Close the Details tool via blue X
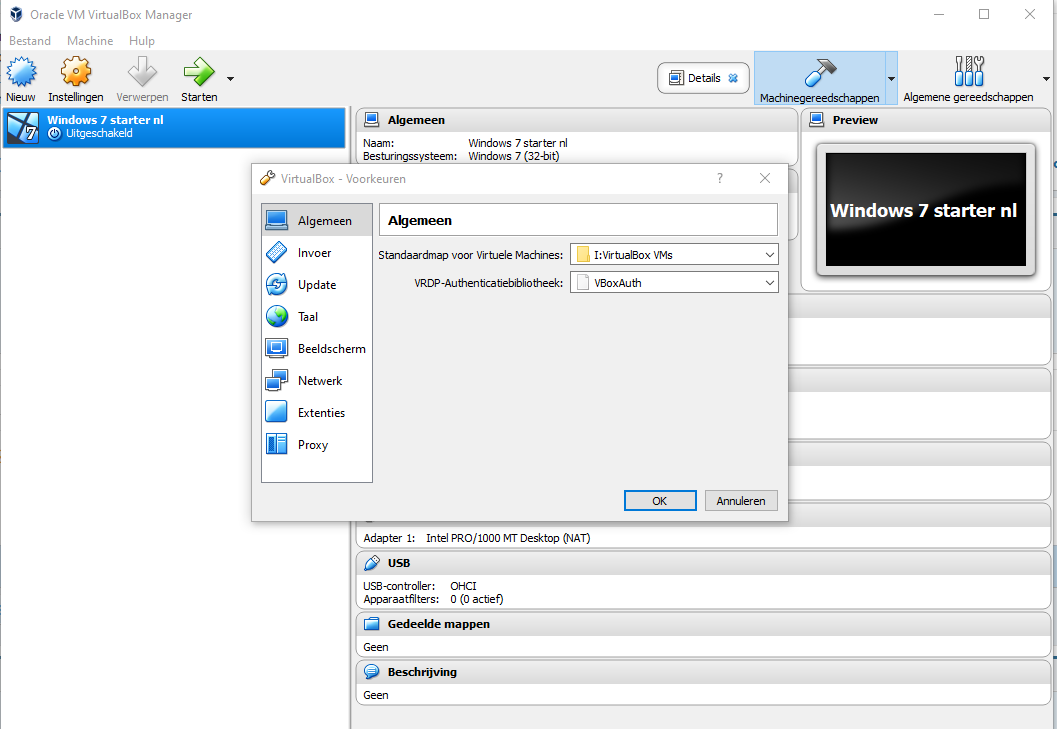 tap(733, 78)
